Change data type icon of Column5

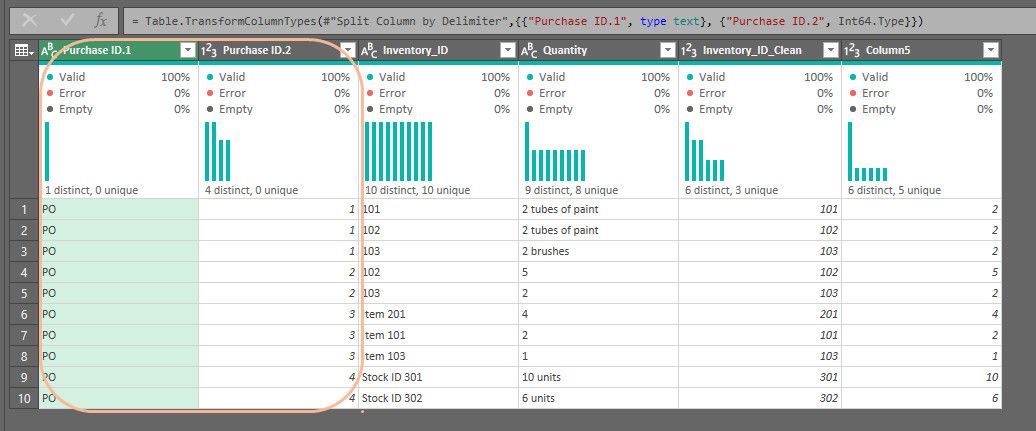[x=852, y=50]
